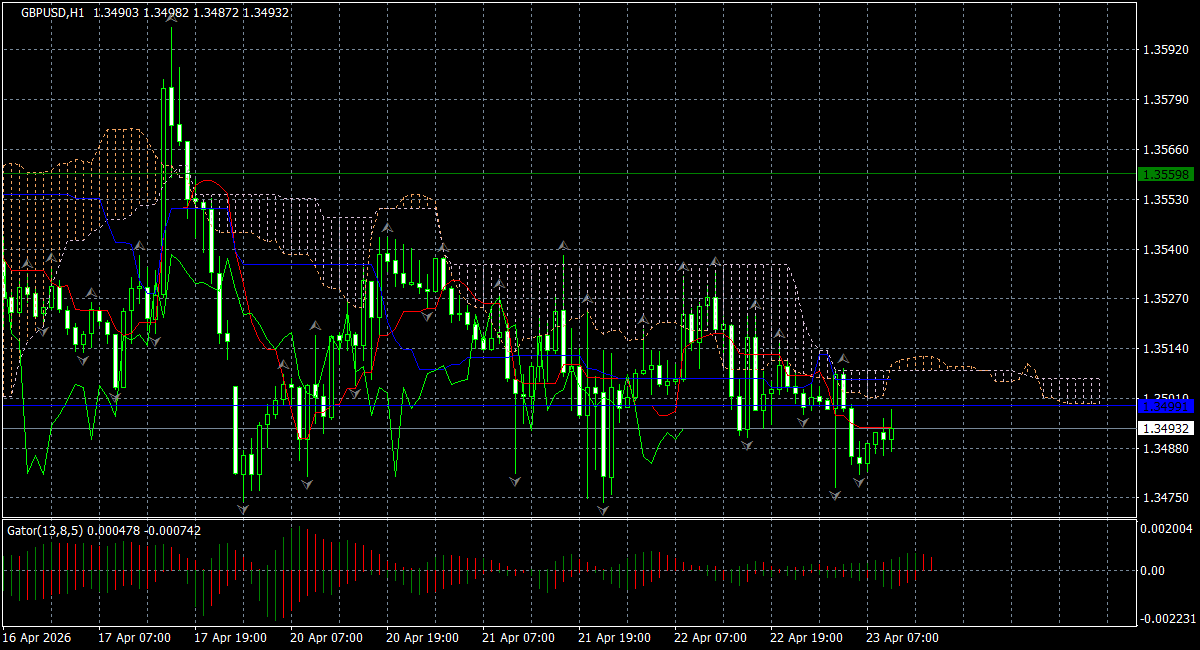Viewport: 1200px width, 650px height.
Task: Click the current price tag 1.34932
Action: [1166, 428]
